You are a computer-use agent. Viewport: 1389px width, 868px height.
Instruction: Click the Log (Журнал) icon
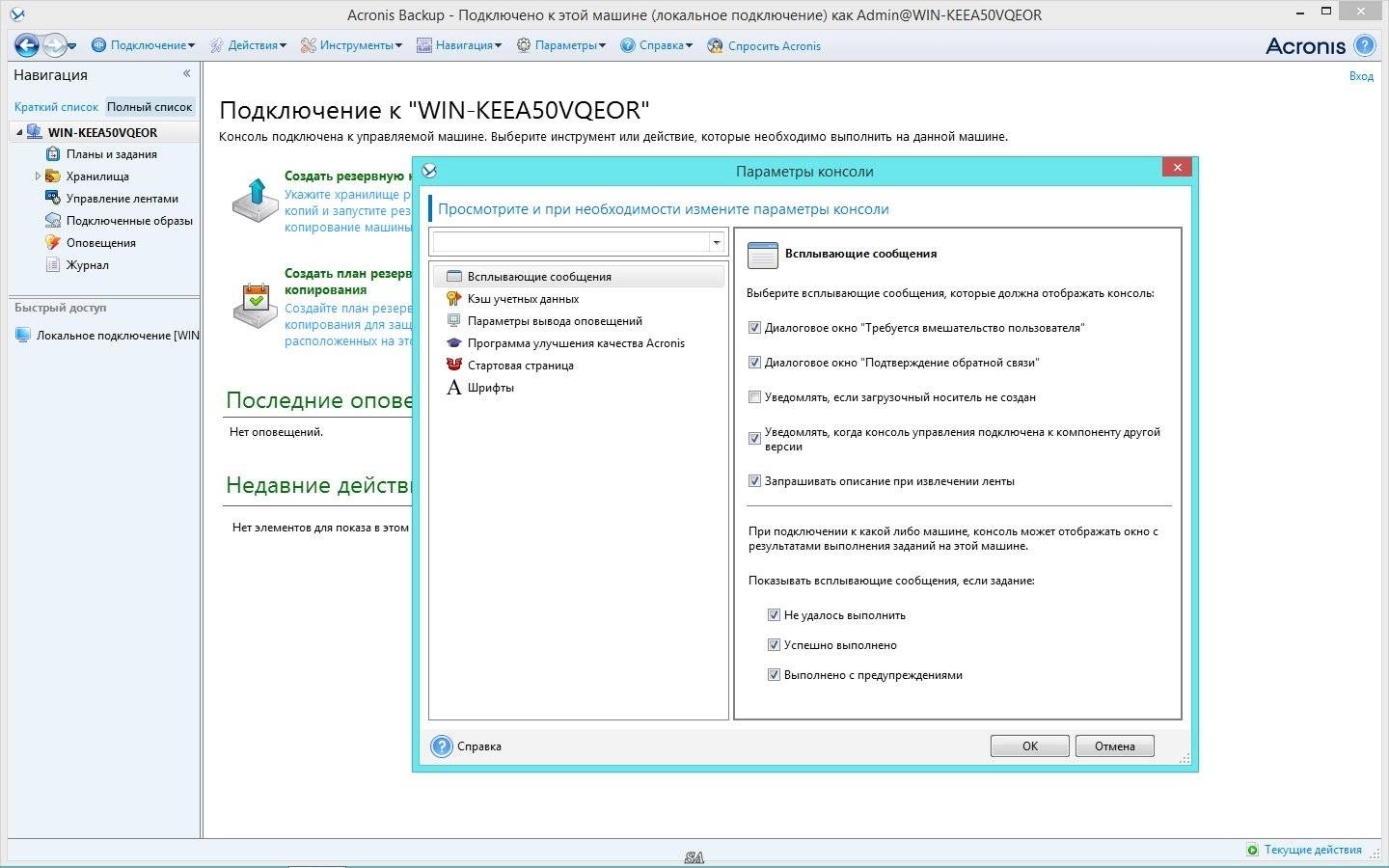click(53, 264)
